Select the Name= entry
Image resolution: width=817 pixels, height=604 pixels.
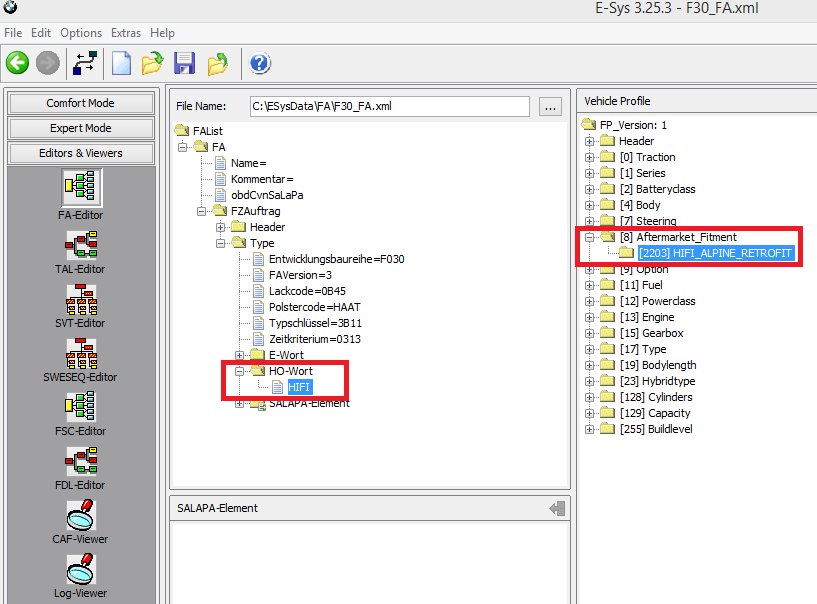[x=249, y=163]
